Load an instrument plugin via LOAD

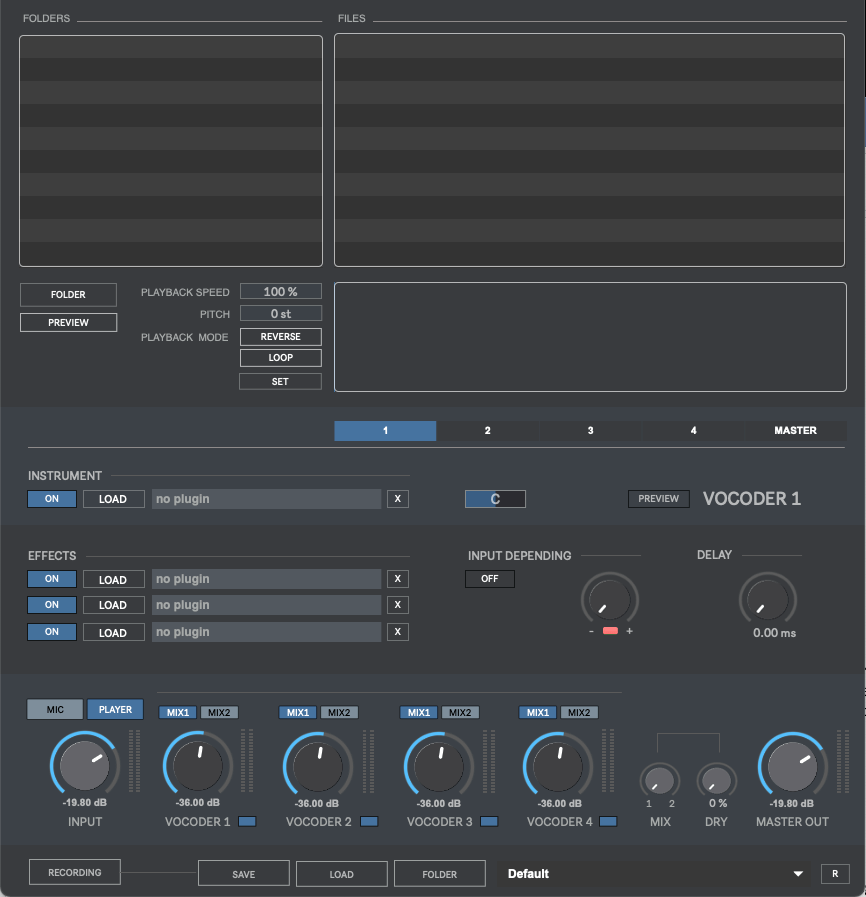tap(113, 498)
